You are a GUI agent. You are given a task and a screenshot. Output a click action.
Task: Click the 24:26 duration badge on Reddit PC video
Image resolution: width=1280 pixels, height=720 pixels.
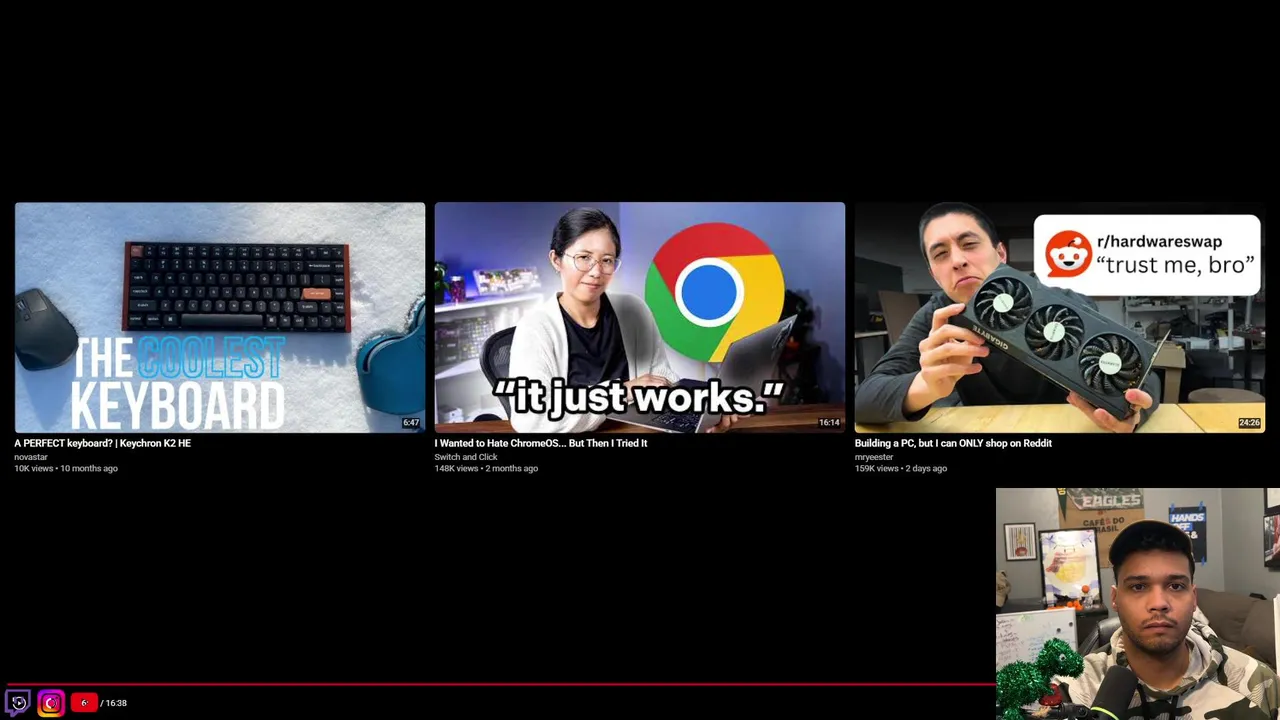click(x=1249, y=423)
